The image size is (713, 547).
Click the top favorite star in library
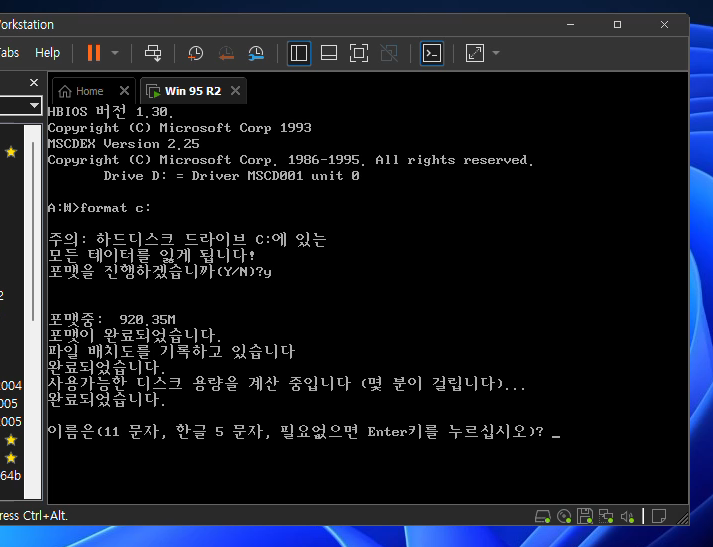11,151
